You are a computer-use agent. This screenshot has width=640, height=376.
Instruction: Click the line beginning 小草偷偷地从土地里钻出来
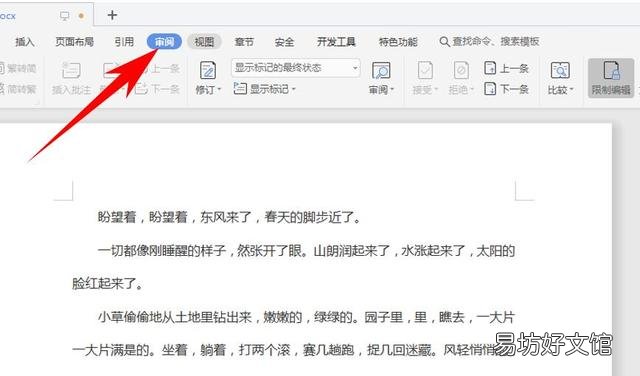(306, 317)
